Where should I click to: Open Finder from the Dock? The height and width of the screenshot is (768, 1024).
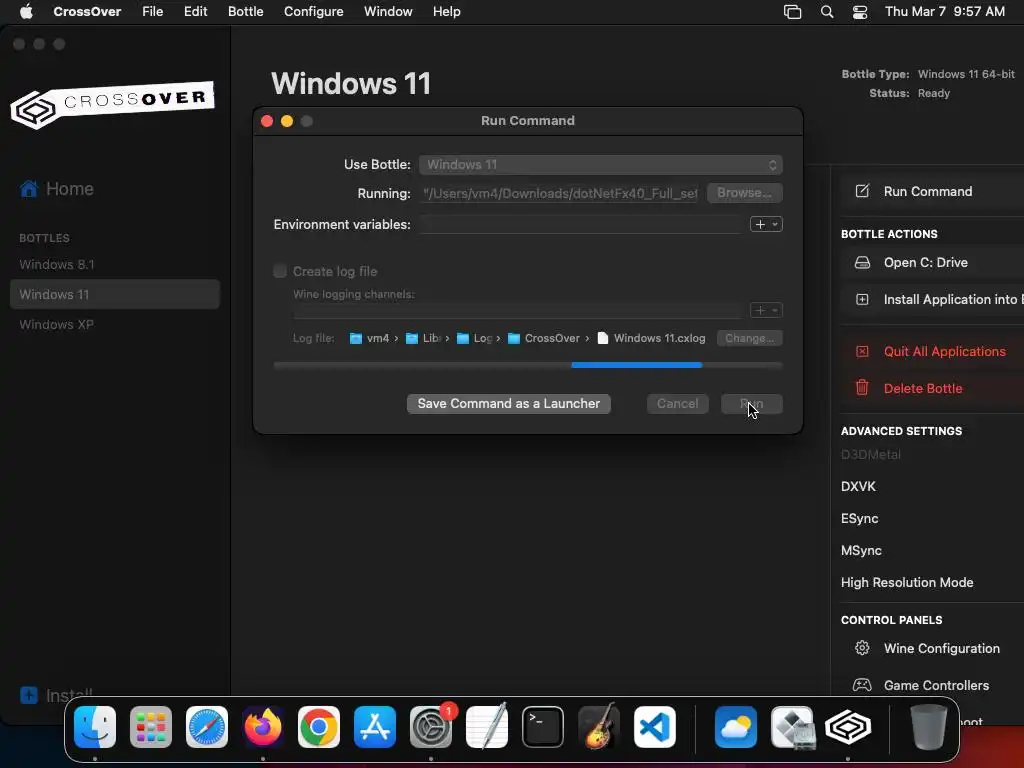pos(95,727)
